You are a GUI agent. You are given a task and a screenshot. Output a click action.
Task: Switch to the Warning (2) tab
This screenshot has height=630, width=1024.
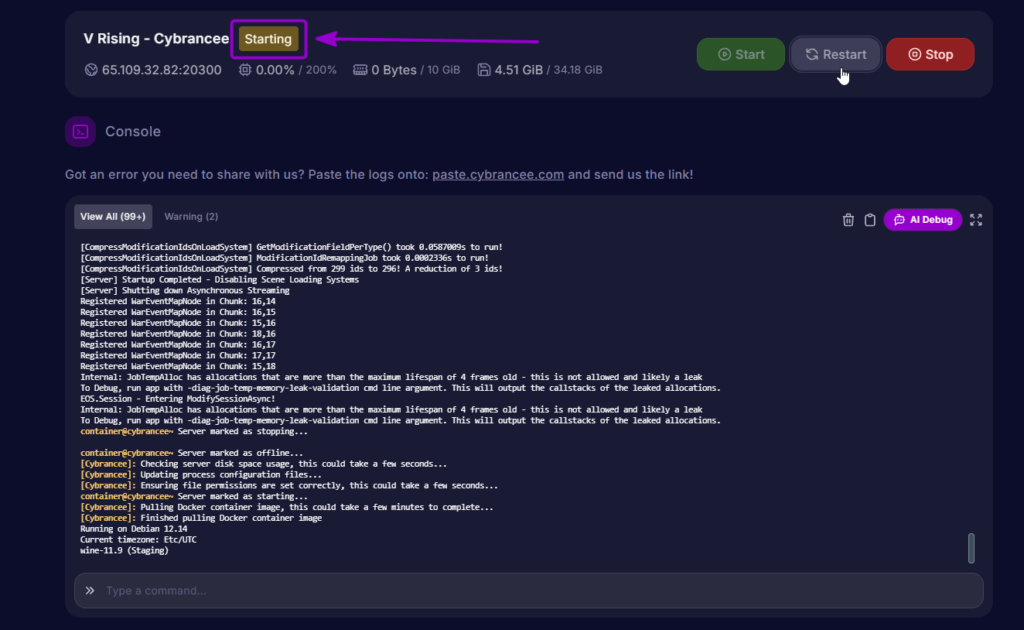pos(191,217)
